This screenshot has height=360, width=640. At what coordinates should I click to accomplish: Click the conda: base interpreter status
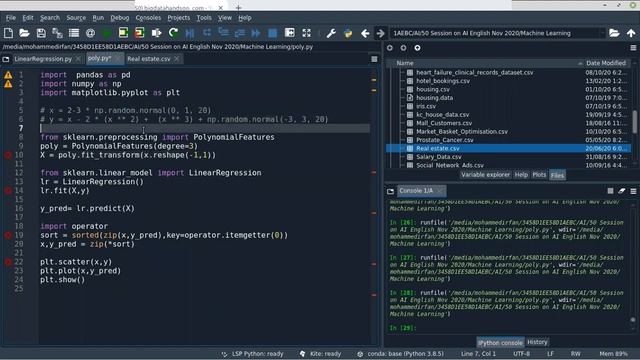pyautogui.click(x=400, y=354)
